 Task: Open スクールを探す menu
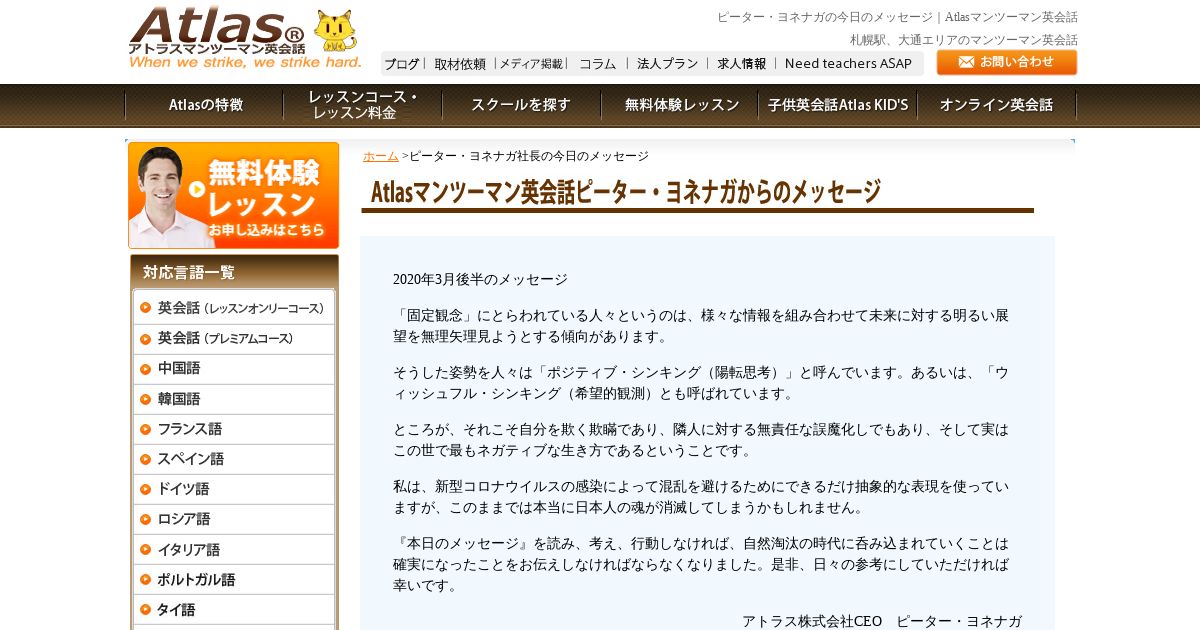(521, 105)
